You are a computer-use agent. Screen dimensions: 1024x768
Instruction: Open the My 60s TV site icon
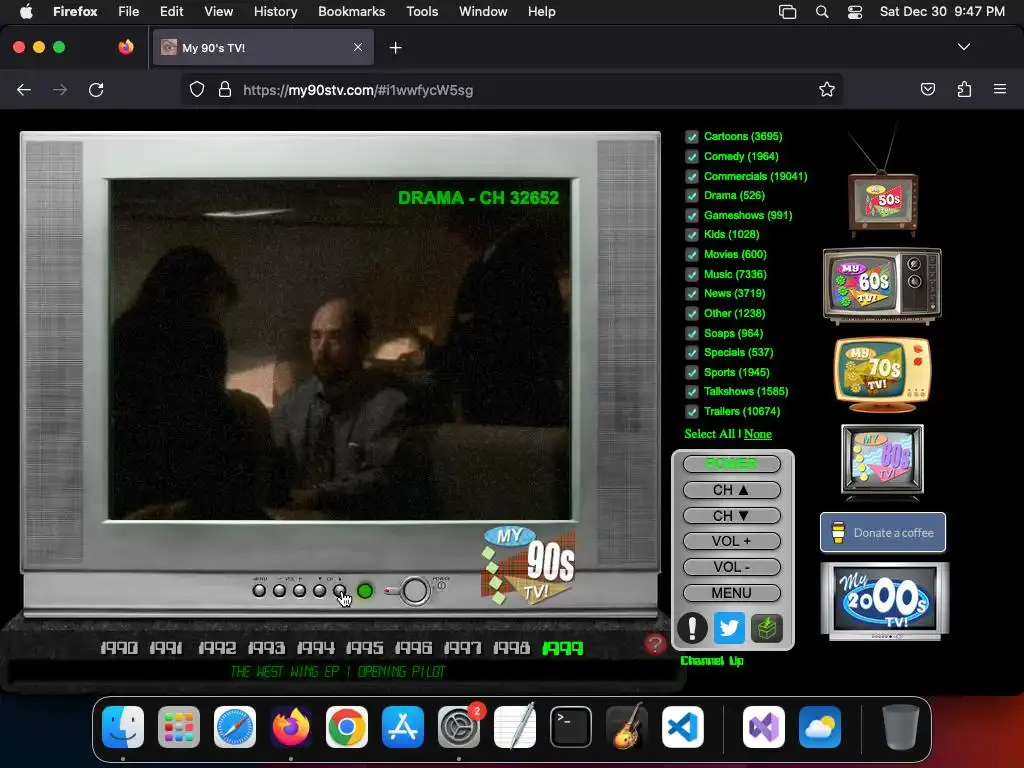[882, 285]
